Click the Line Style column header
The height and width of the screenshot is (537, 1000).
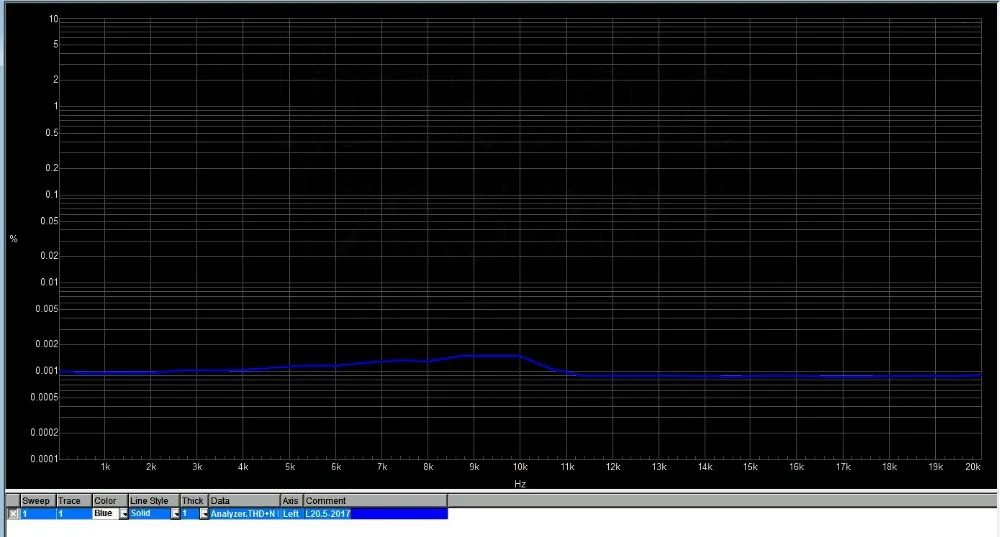tap(154, 501)
